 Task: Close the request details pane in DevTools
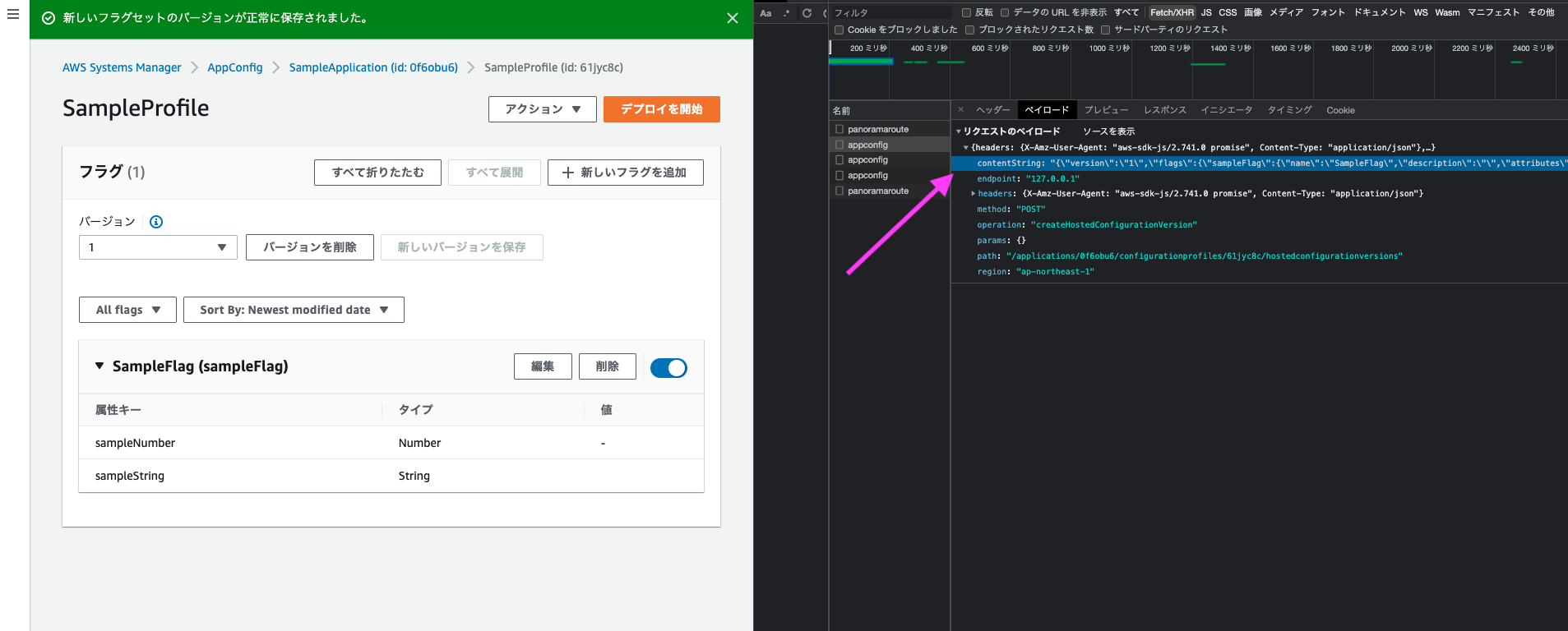coord(960,109)
